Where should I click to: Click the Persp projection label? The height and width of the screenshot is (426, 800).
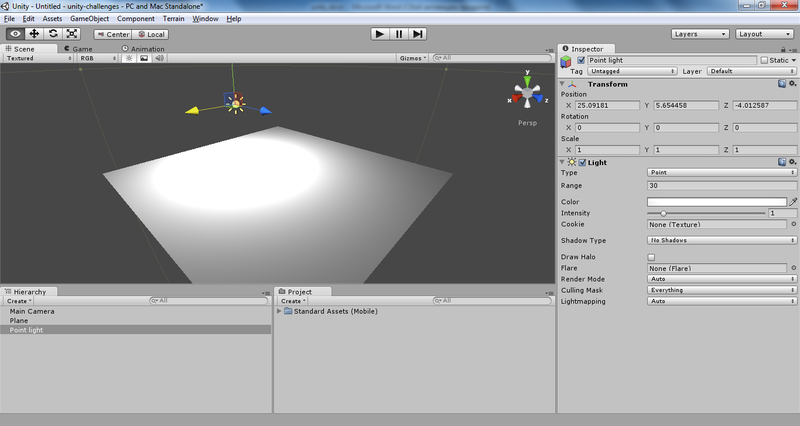(527, 123)
